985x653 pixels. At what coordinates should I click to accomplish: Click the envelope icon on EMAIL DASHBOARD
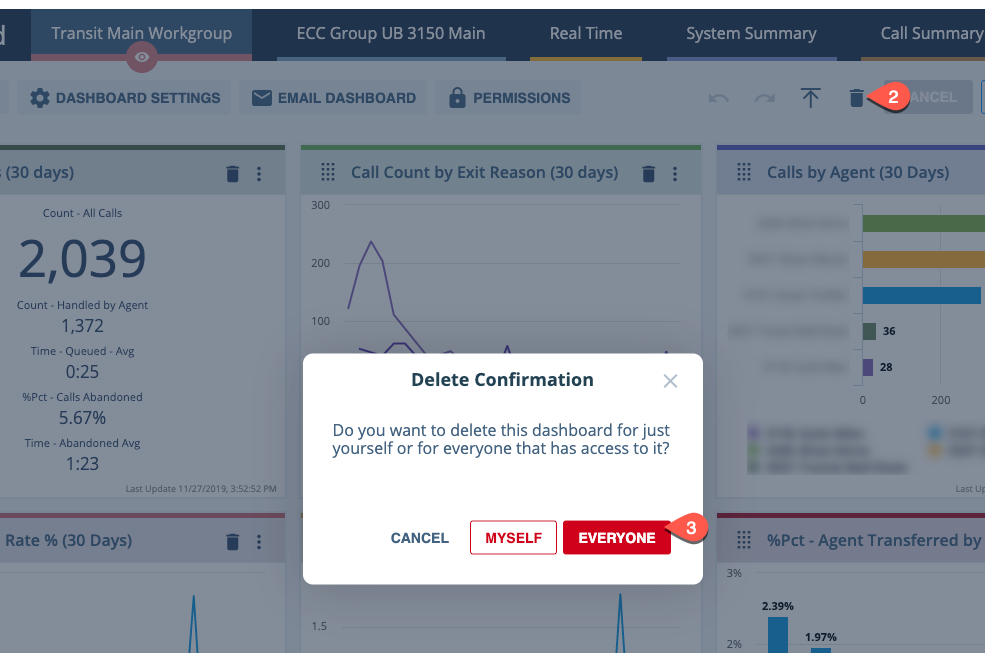pos(261,98)
